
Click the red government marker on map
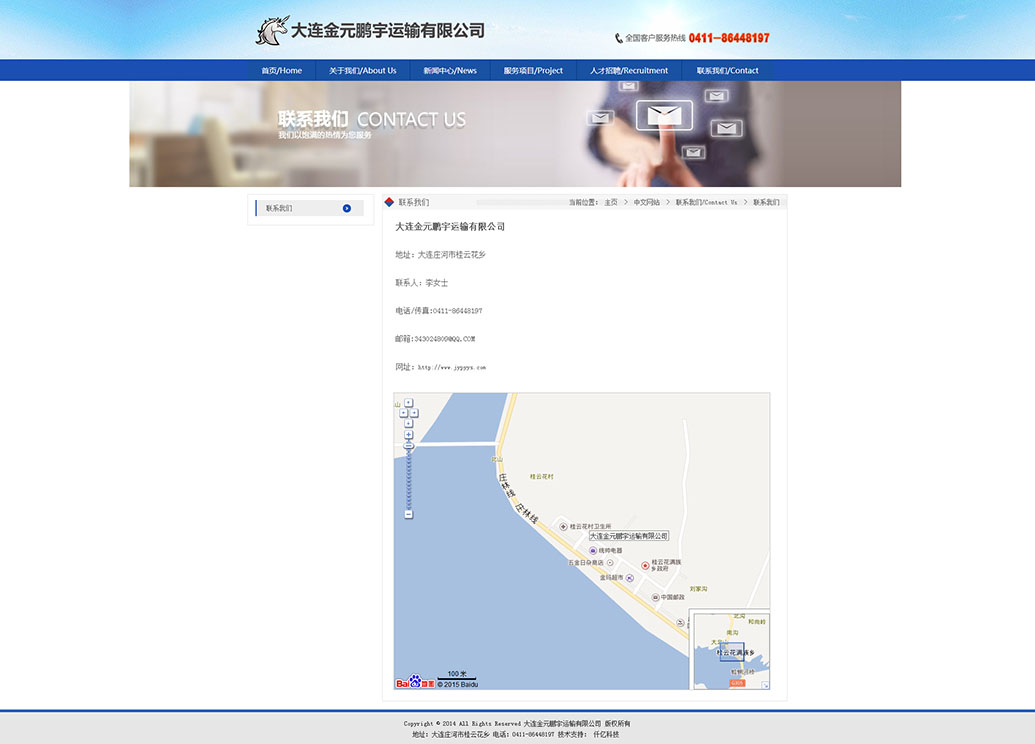(x=645, y=566)
